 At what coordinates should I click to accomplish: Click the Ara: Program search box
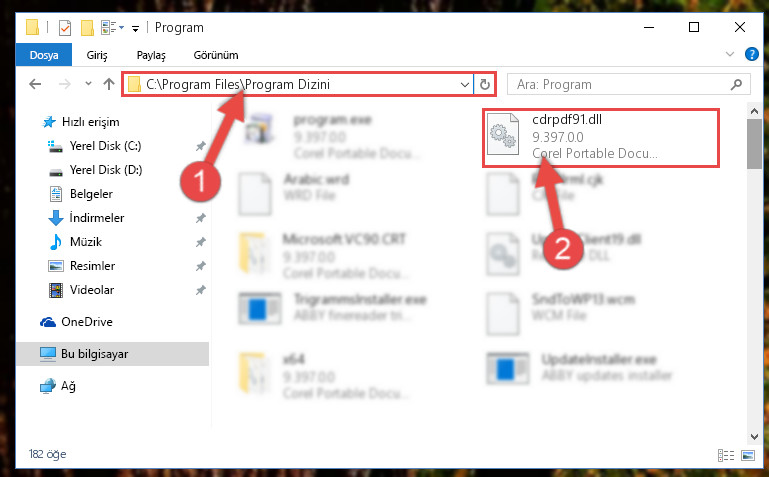tap(622, 84)
